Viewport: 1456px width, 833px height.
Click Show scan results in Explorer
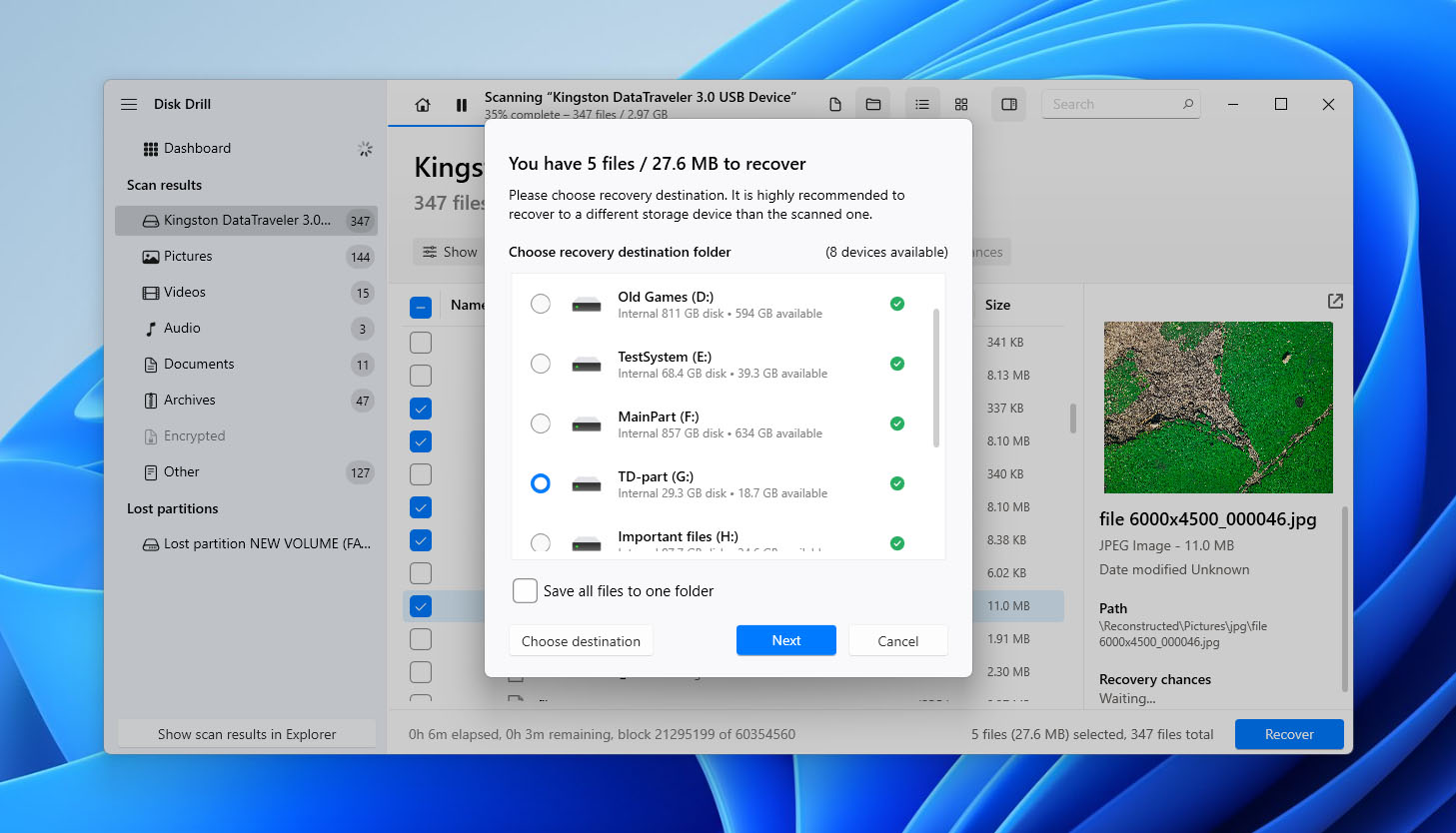247,734
